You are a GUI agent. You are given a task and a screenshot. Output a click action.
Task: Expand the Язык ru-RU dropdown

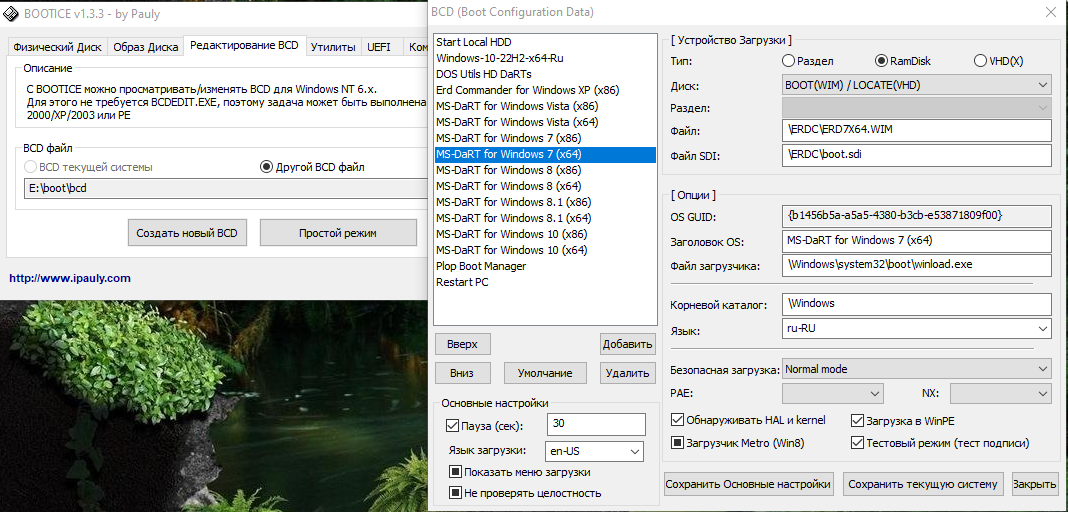coord(917,329)
